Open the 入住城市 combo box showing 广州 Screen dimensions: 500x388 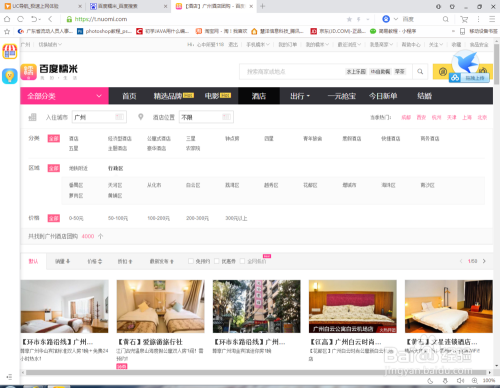[x=99, y=117]
